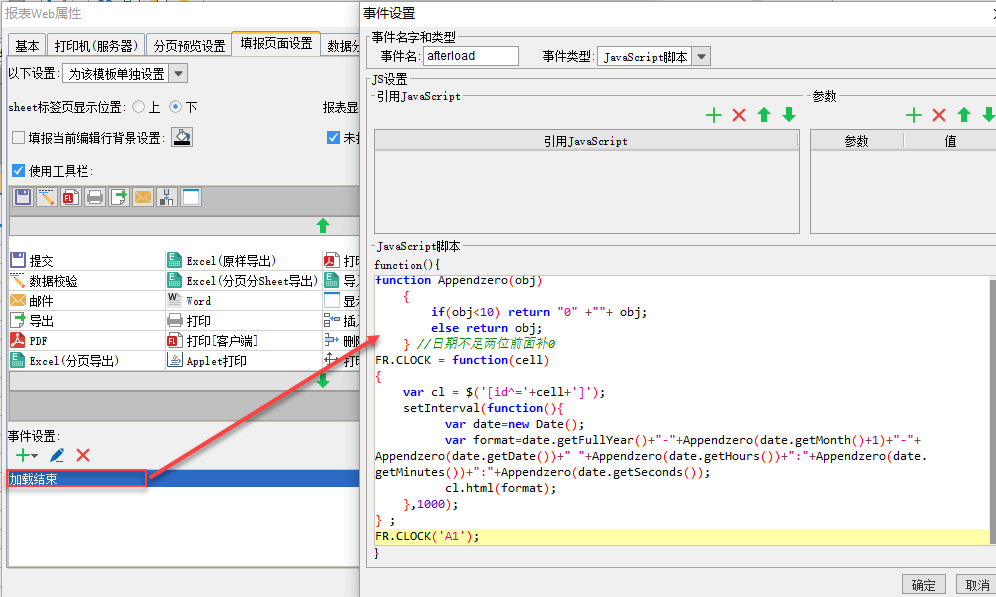Click the export arrow icon in toolbar preview

click(119, 197)
